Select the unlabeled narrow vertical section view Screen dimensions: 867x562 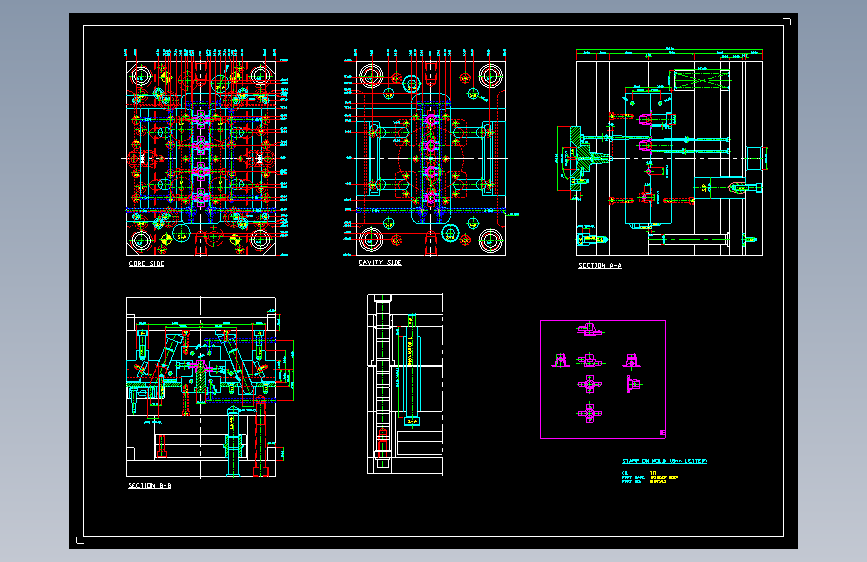coord(405,384)
